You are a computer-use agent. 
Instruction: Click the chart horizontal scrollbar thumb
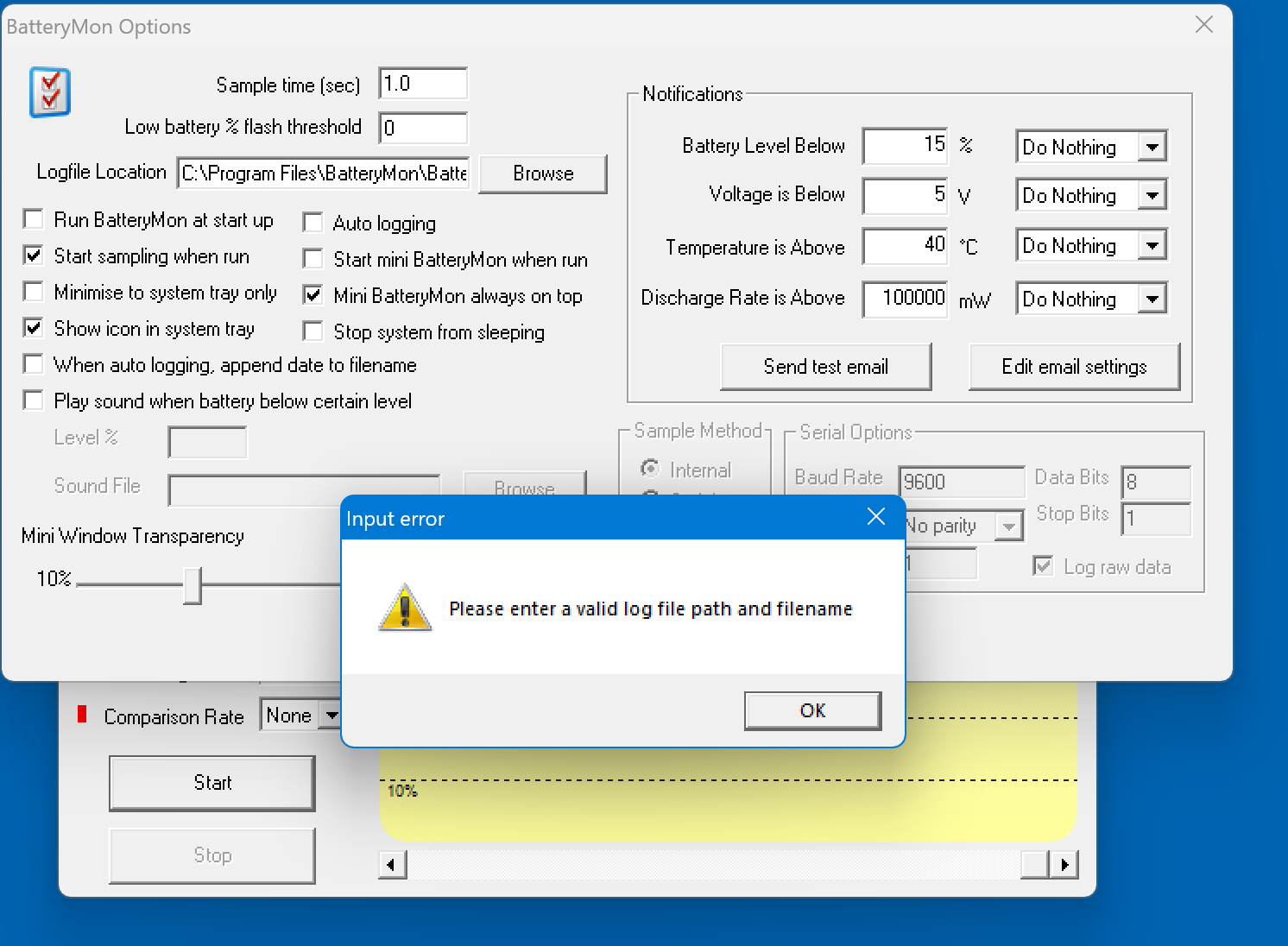[x=1035, y=864]
